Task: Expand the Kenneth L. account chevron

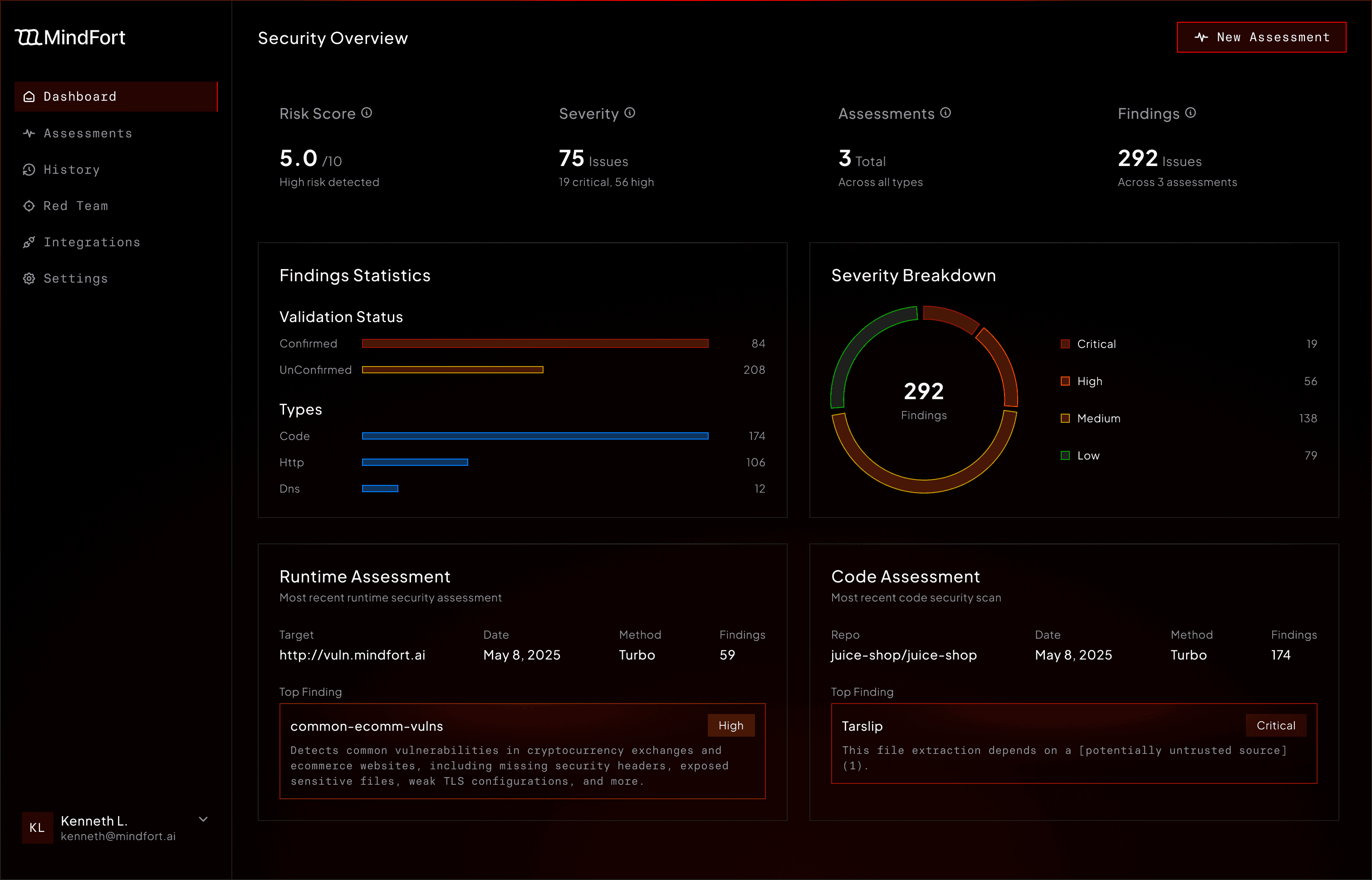Action: [203, 819]
